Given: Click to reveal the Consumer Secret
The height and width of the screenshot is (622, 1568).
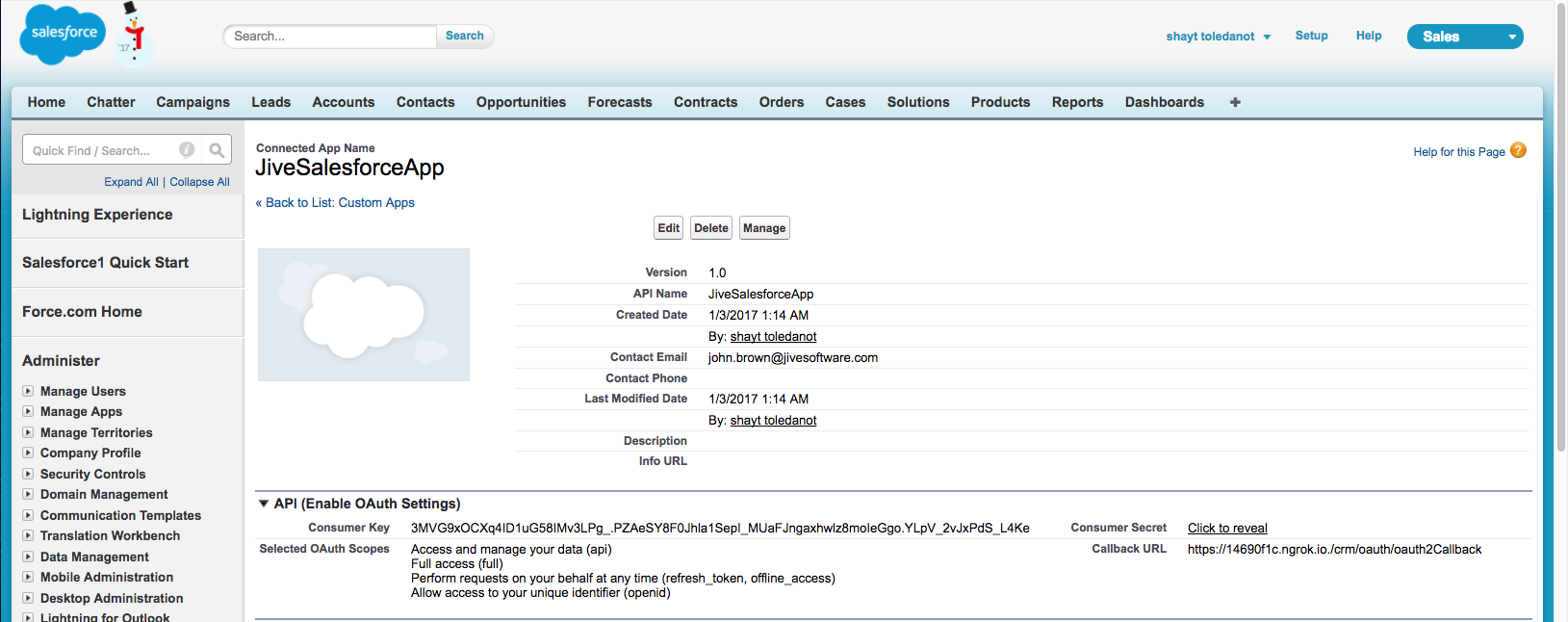Looking at the screenshot, I should 1227,528.
